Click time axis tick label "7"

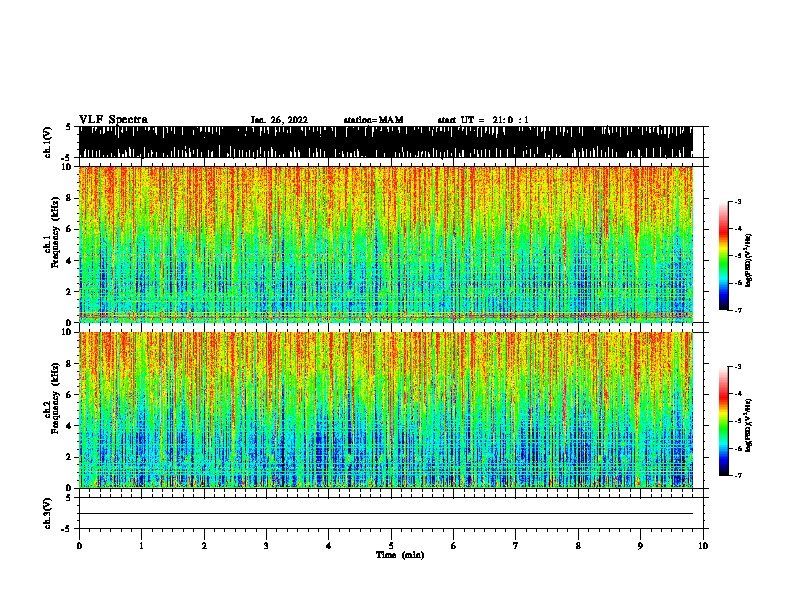point(516,546)
